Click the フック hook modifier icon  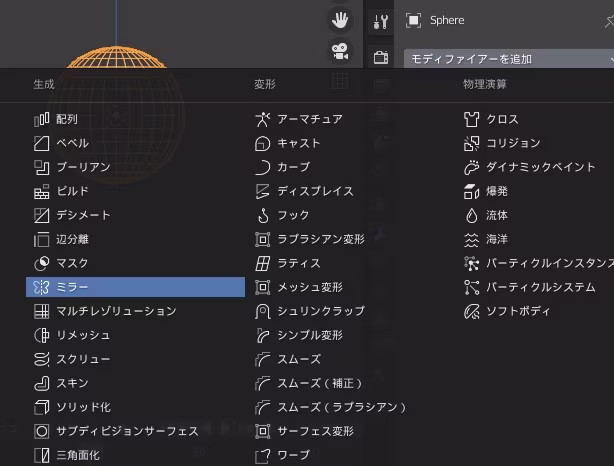pyautogui.click(x=262, y=215)
